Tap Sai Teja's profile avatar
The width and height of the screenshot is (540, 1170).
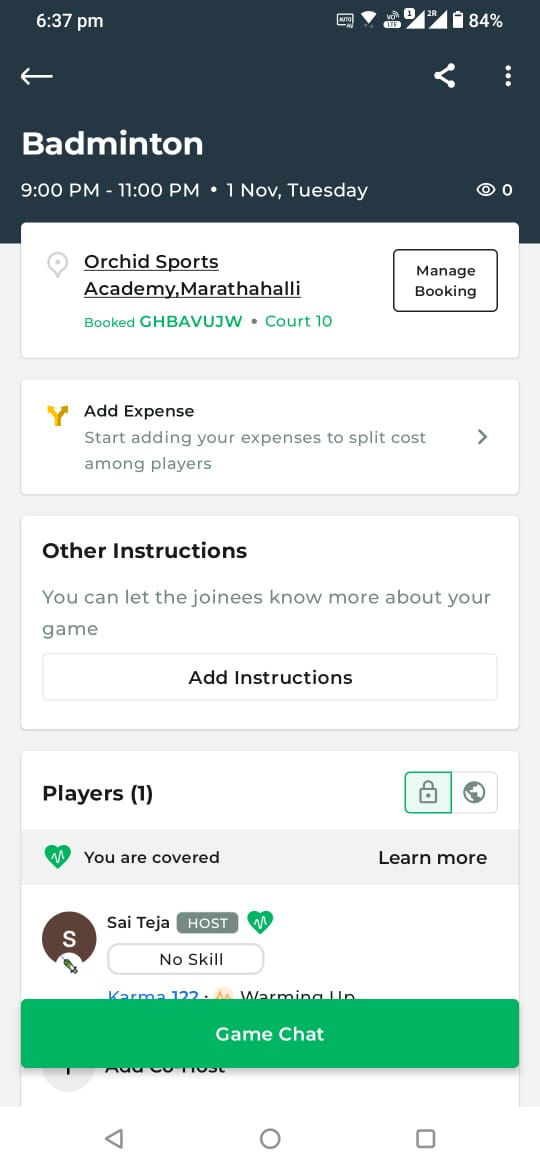pyautogui.click(x=69, y=939)
